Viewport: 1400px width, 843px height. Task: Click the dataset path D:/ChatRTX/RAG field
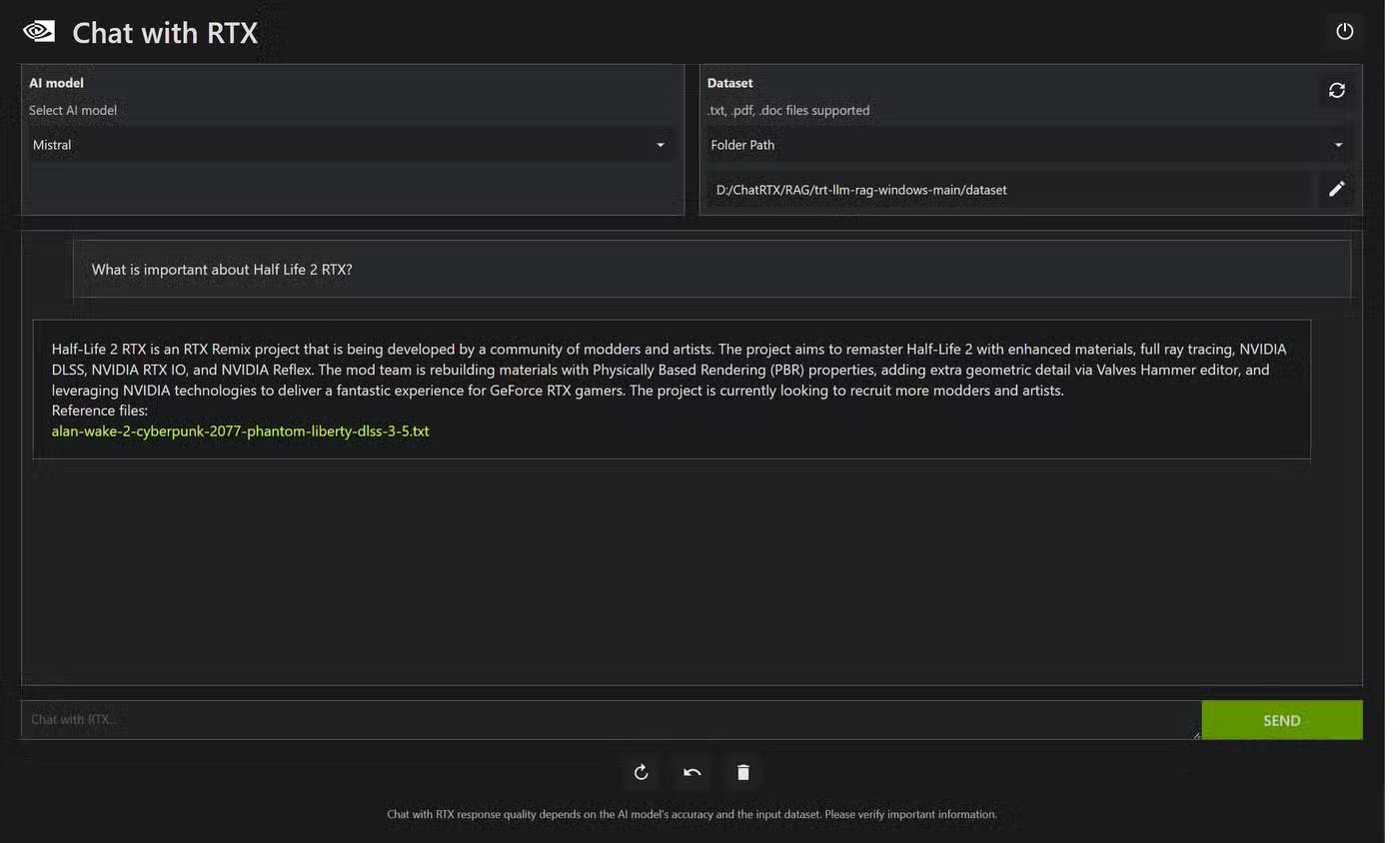tap(1009, 190)
